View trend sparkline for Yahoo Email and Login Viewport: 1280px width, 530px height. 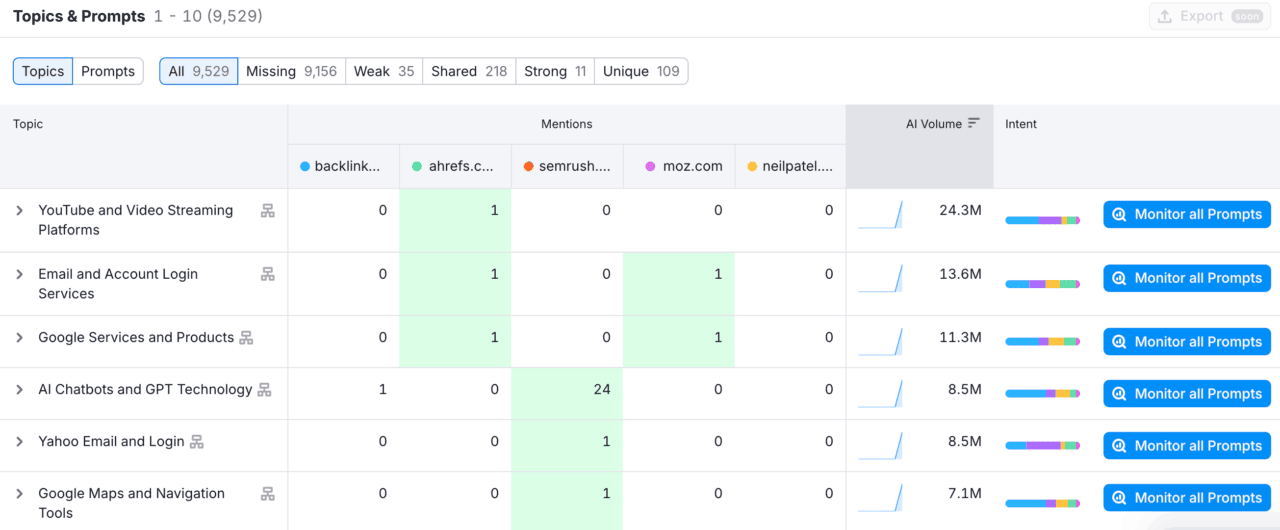[x=881, y=446]
